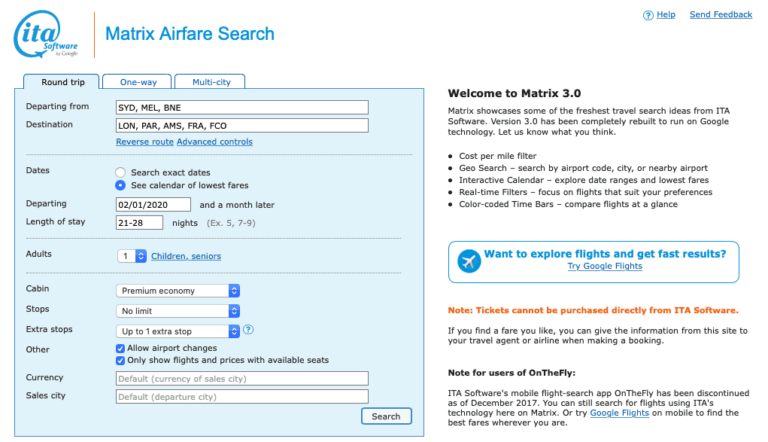Select See calendar of lowest fares option
Image resolution: width=768 pixels, height=442 pixels.
[120, 185]
